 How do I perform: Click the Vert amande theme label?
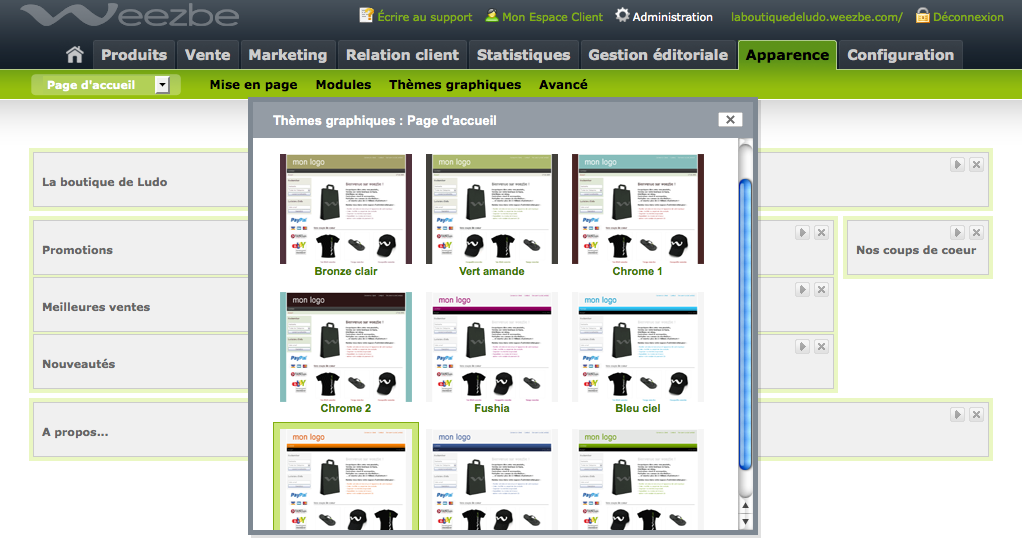(491, 271)
